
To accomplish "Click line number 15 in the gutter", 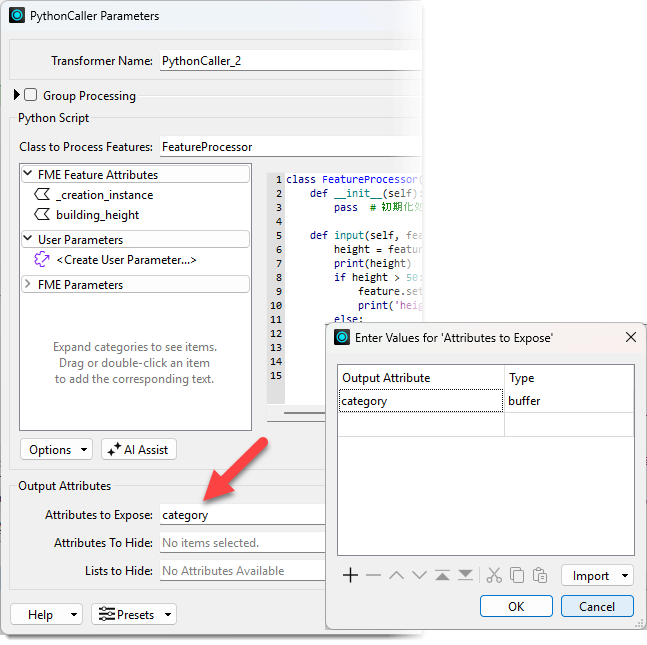I will [276, 376].
